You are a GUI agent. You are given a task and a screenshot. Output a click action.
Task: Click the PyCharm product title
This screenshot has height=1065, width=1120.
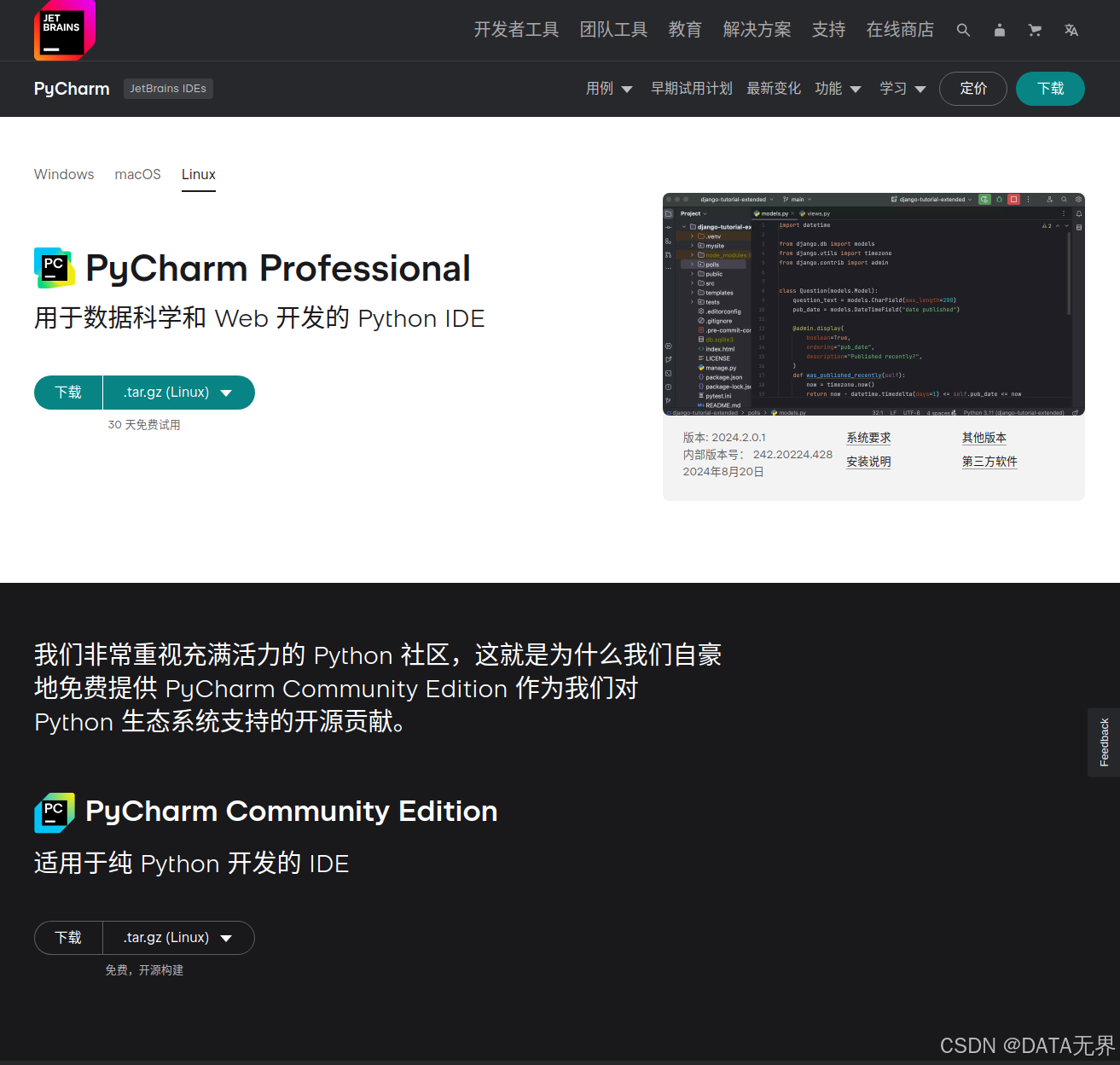[72, 89]
